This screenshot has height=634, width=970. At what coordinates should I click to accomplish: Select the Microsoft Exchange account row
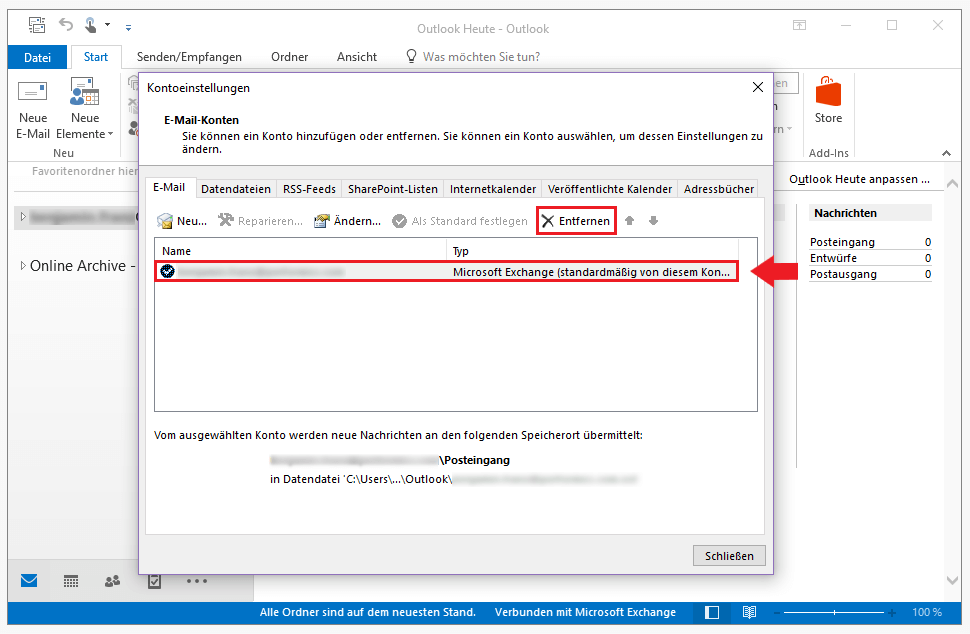[447, 271]
